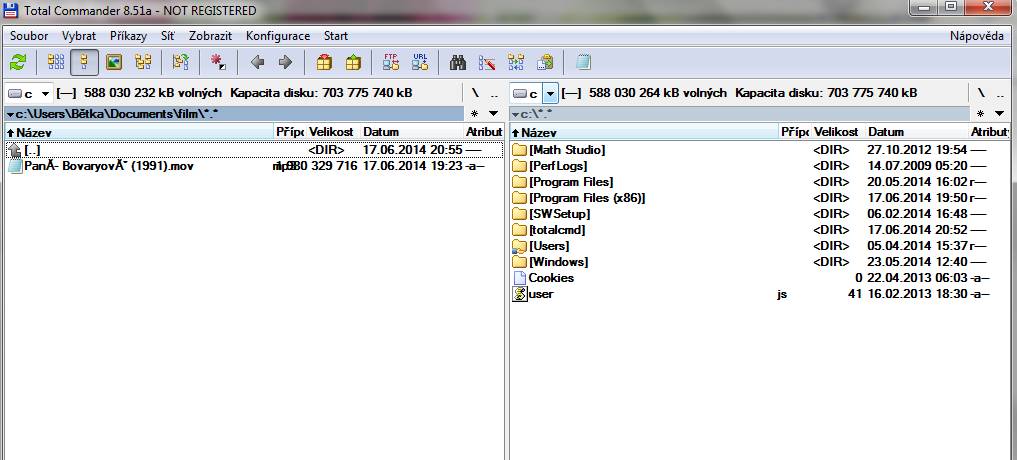Open the Vybrat menu
Viewport: 1017px width, 460px height.
79,36
